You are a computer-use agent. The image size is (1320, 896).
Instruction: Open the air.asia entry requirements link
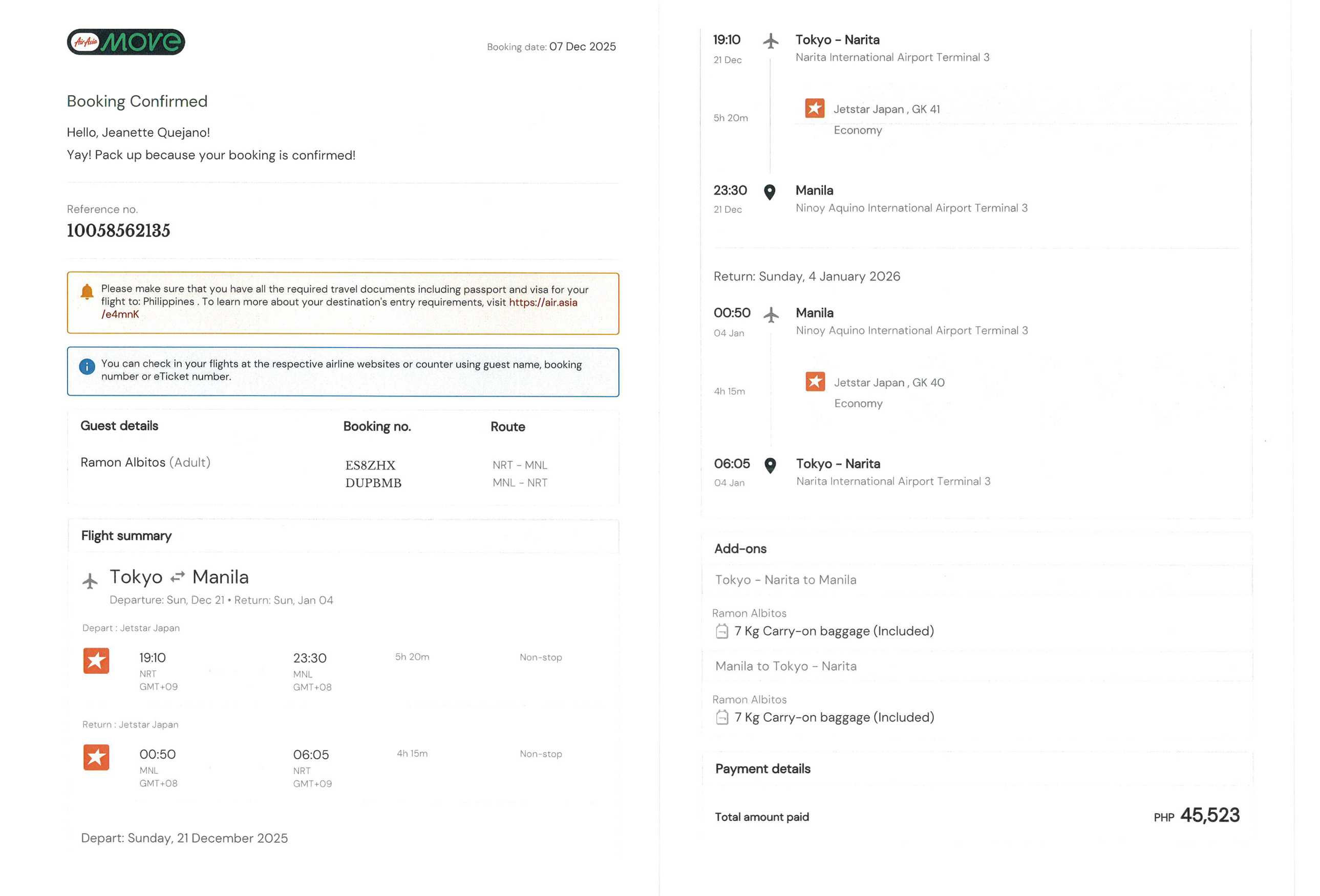[x=542, y=303]
